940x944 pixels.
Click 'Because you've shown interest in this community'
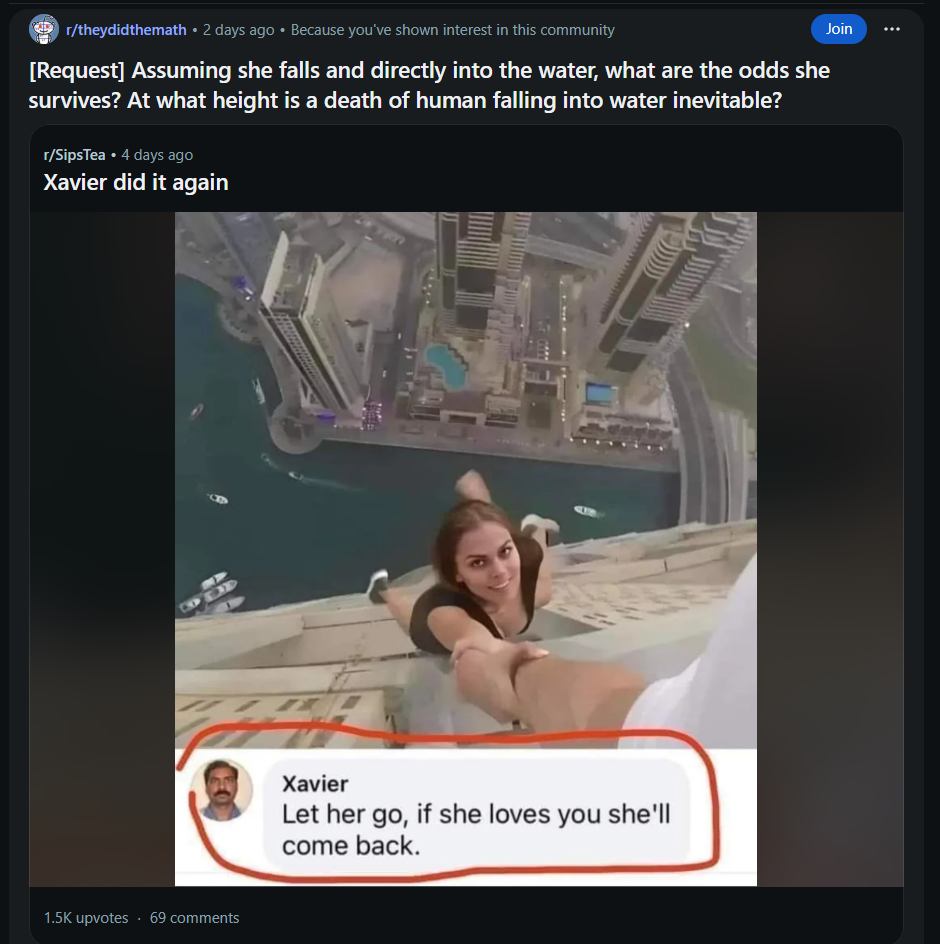click(x=452, y=30)
